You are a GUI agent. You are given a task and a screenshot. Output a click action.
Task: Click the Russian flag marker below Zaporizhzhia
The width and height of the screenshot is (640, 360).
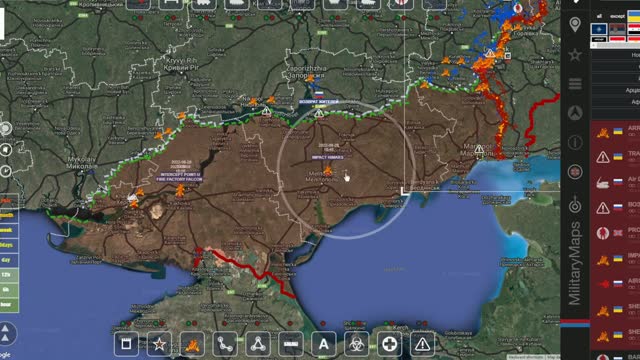pos(319,95)
